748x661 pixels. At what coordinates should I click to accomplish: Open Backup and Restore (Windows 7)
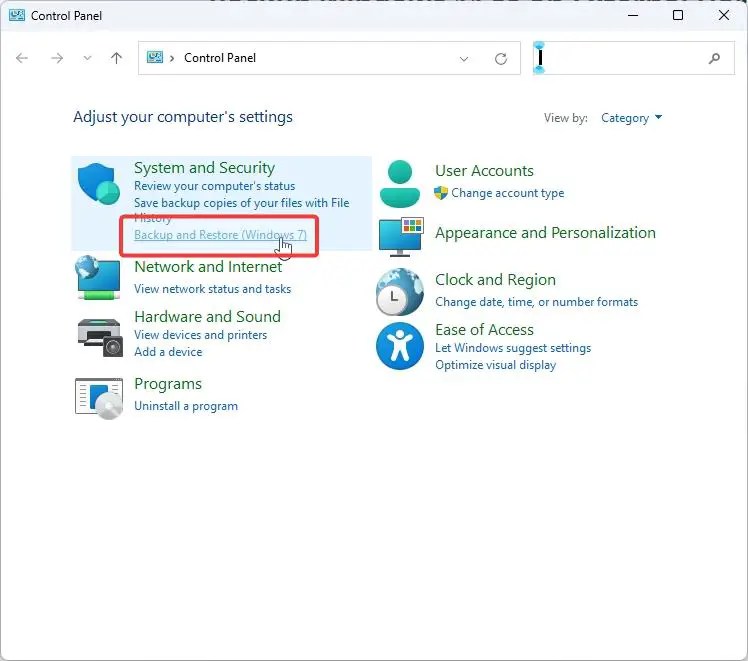point(220,235)
